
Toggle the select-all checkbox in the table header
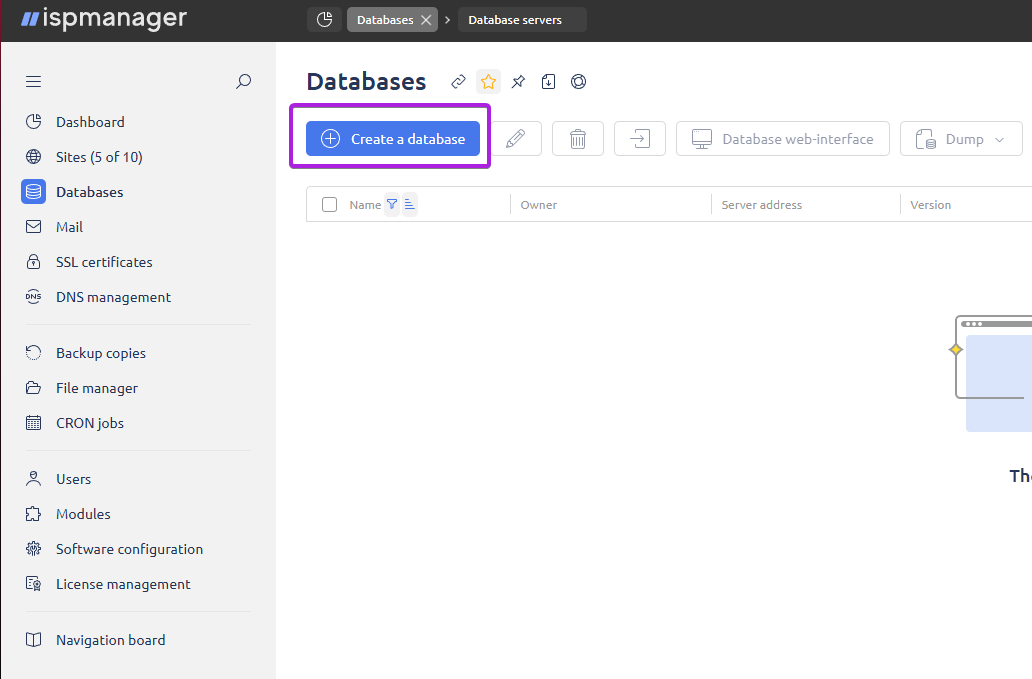pos(329,204)
